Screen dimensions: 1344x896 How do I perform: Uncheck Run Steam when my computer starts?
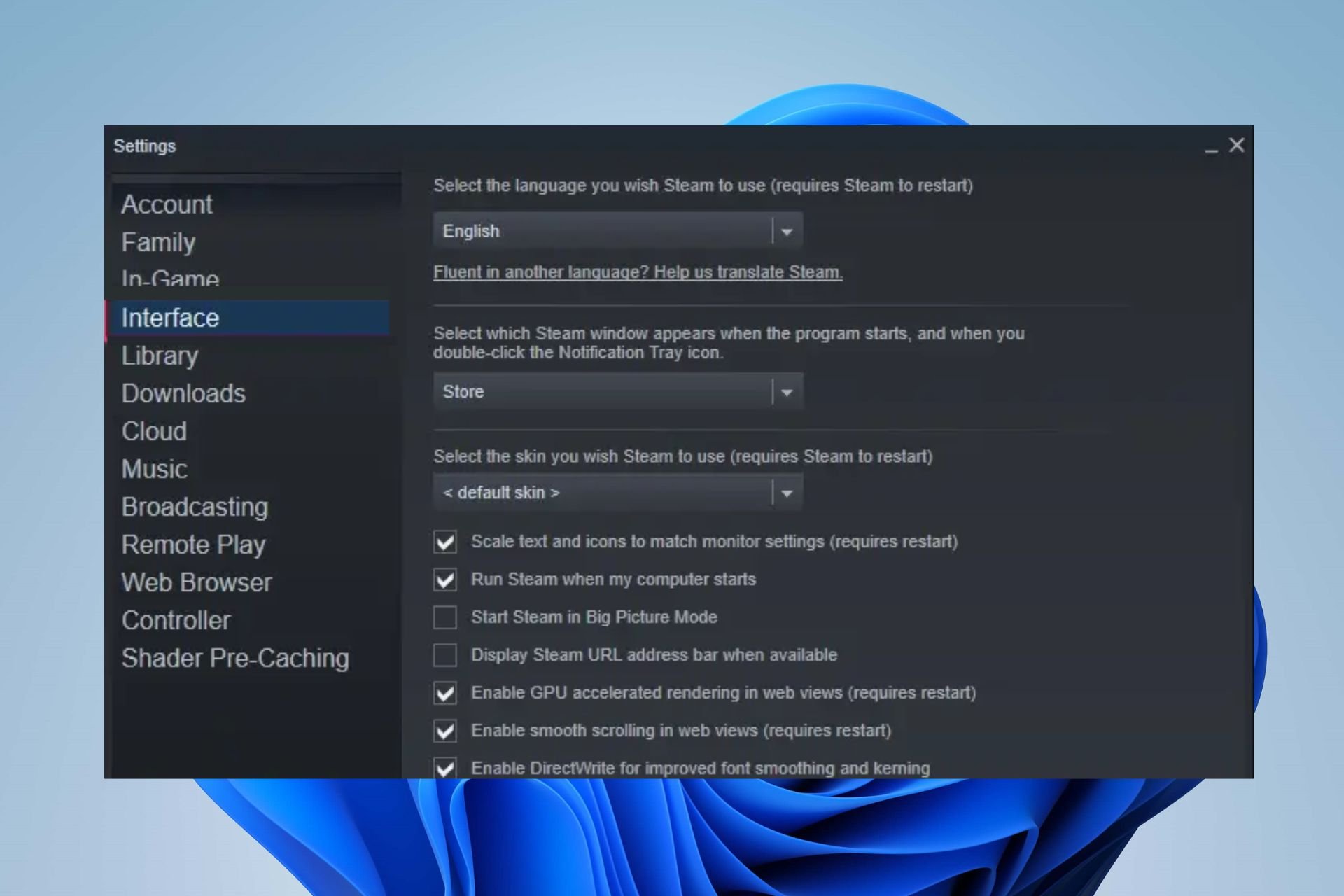(445, 580)
